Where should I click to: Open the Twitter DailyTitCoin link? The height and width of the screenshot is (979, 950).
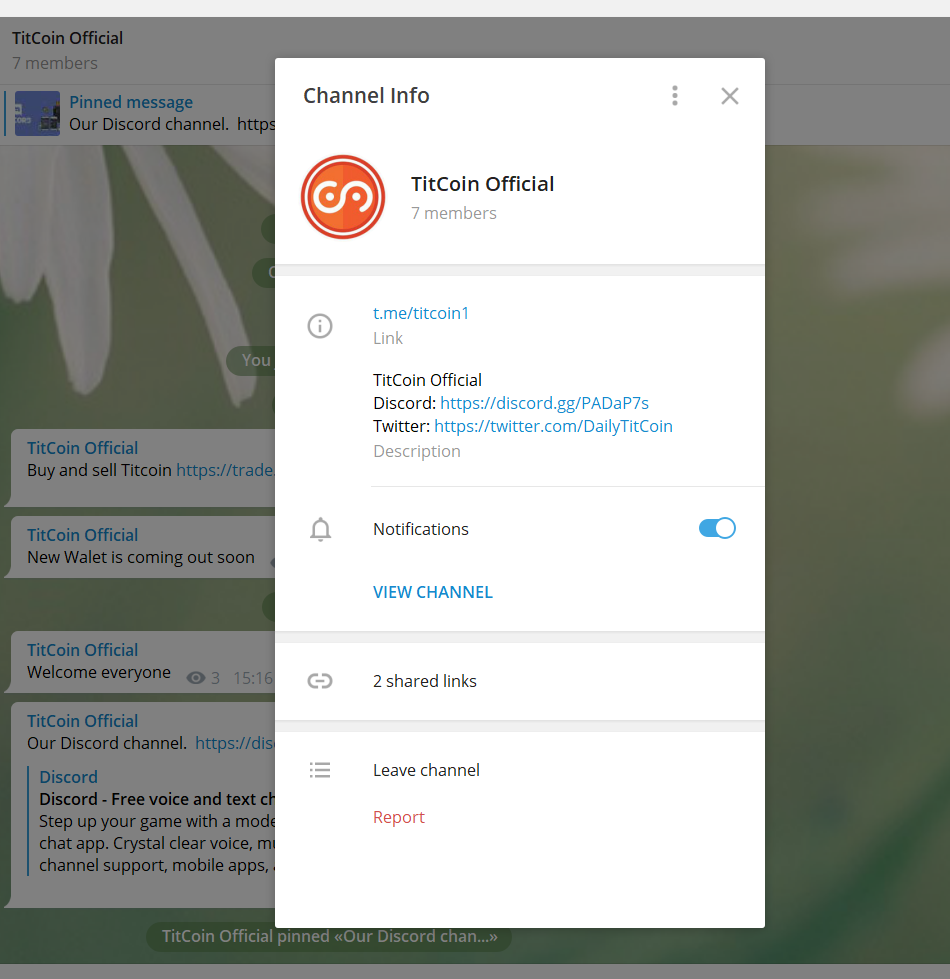coord(553,426)
